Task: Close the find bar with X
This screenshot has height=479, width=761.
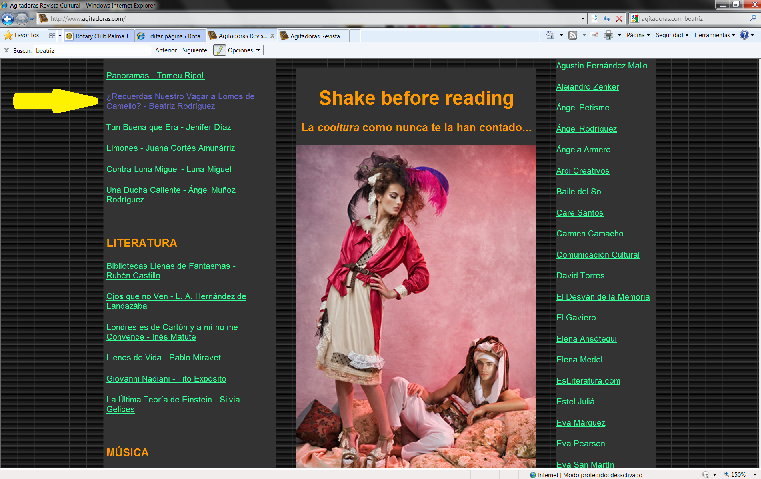Action: [8, 49]
